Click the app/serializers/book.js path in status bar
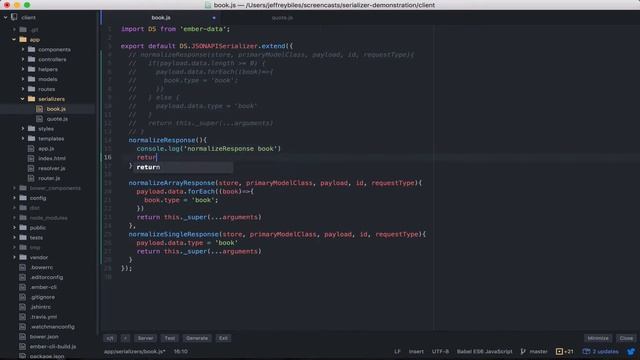The width and height of the screenshot is (640, 360). [134, 351]
